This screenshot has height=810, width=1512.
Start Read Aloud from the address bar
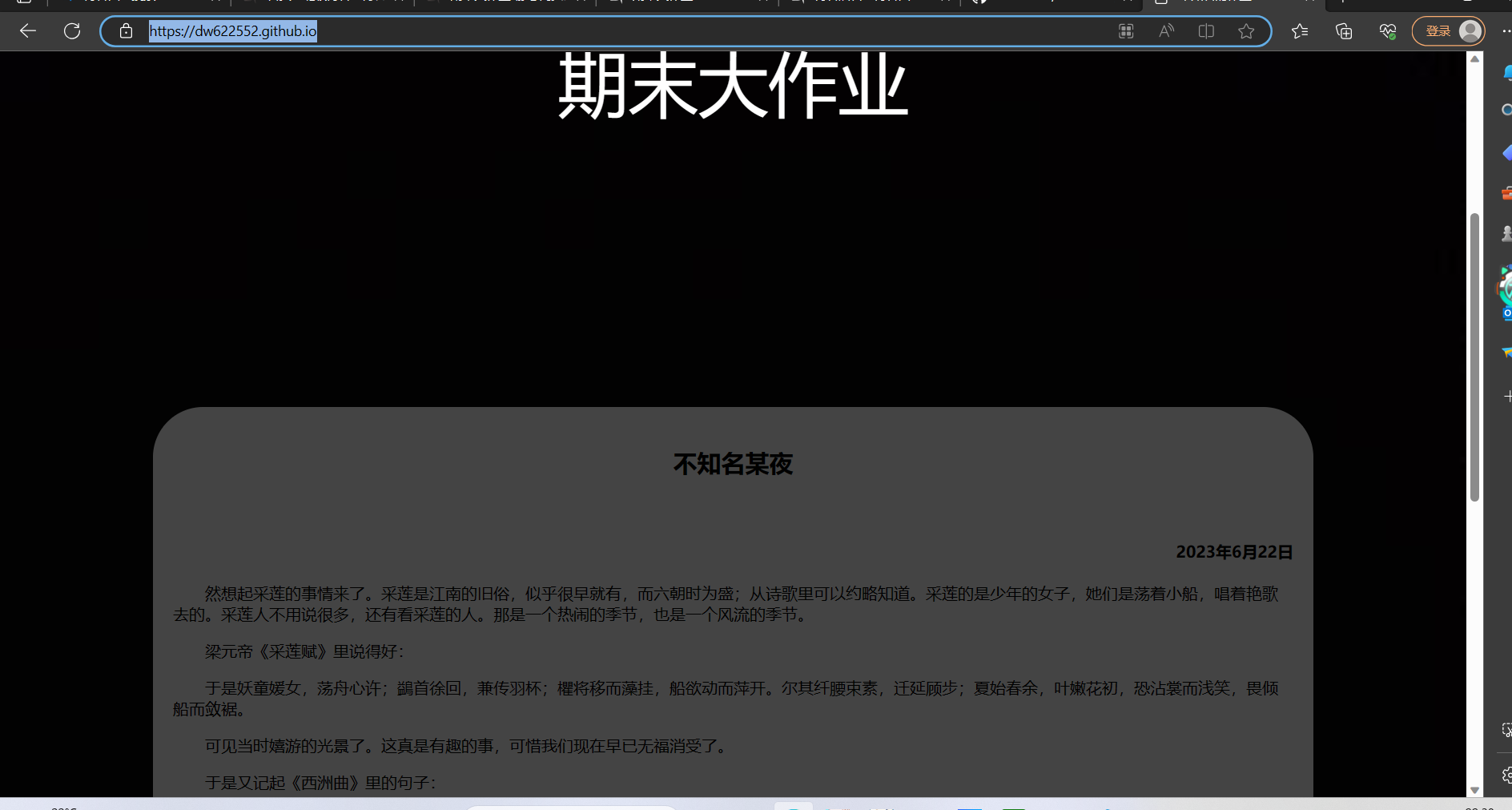point(1166,31)
